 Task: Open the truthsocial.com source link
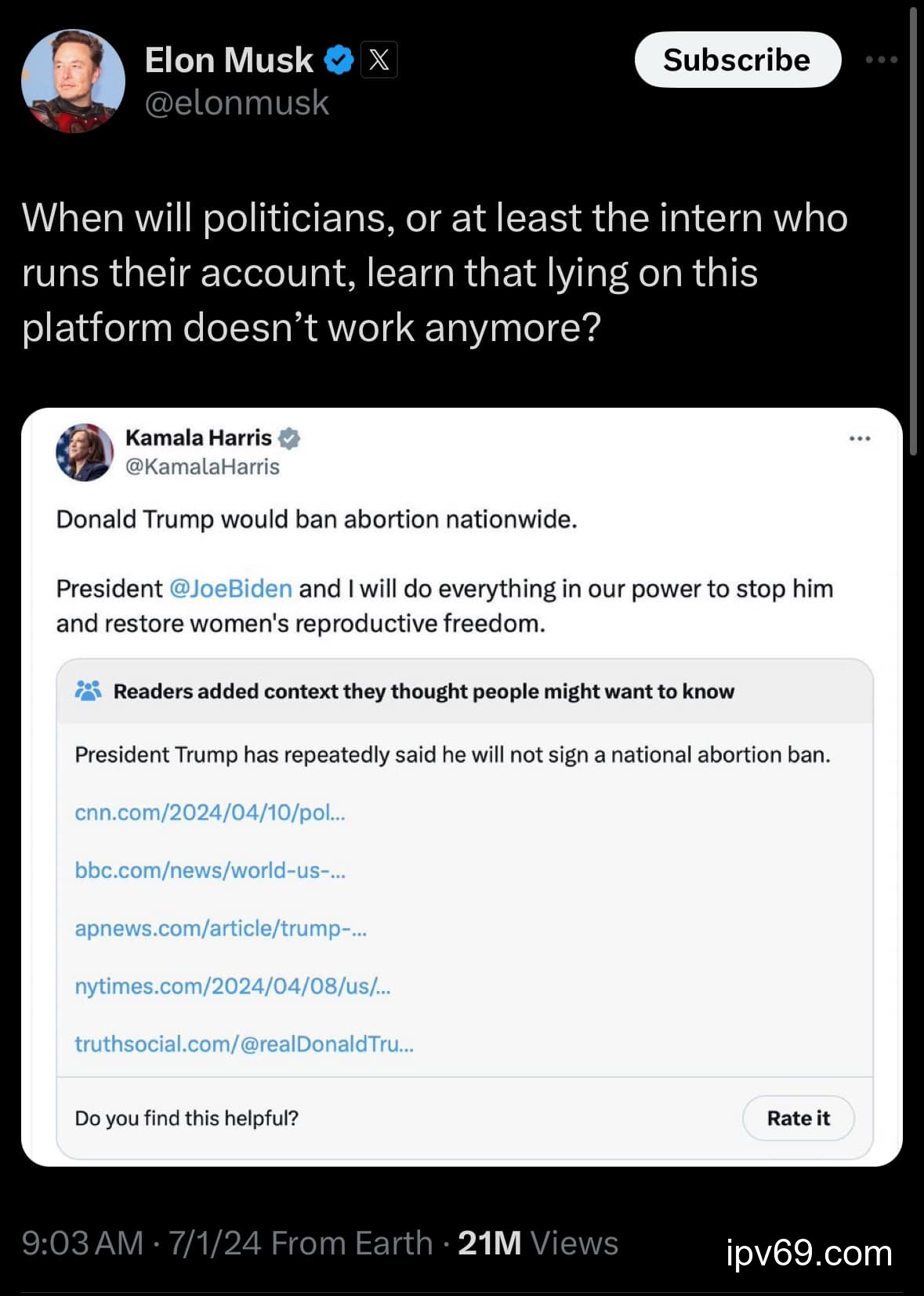[x=244, y=1044]
